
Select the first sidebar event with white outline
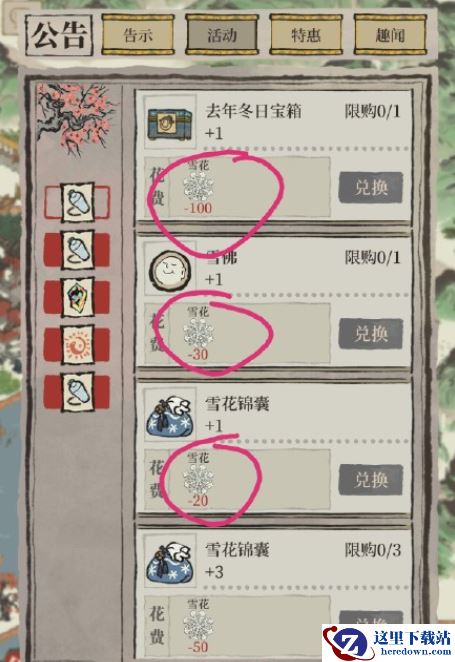click(x=77, y=203)
